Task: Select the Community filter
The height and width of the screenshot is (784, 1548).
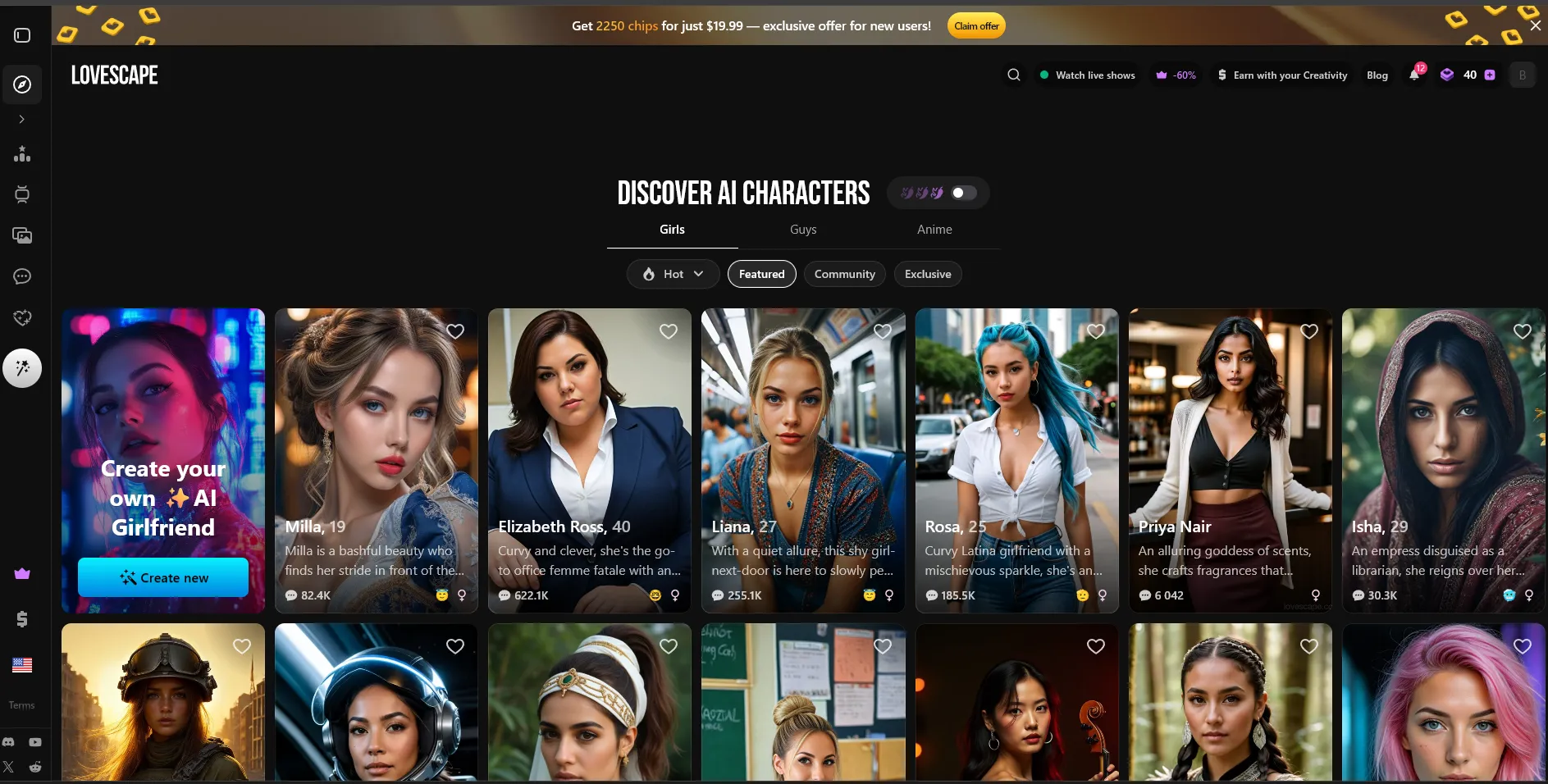Action: click(844, 274)
